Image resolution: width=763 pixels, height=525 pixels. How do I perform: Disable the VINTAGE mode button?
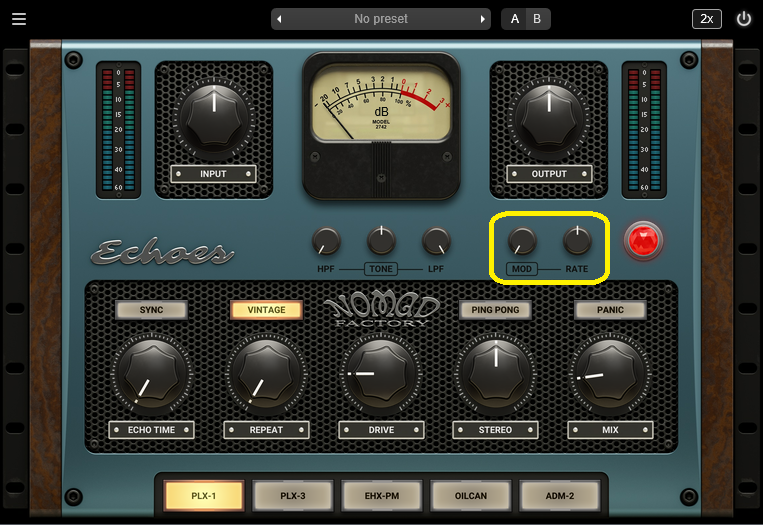point(266,310)
